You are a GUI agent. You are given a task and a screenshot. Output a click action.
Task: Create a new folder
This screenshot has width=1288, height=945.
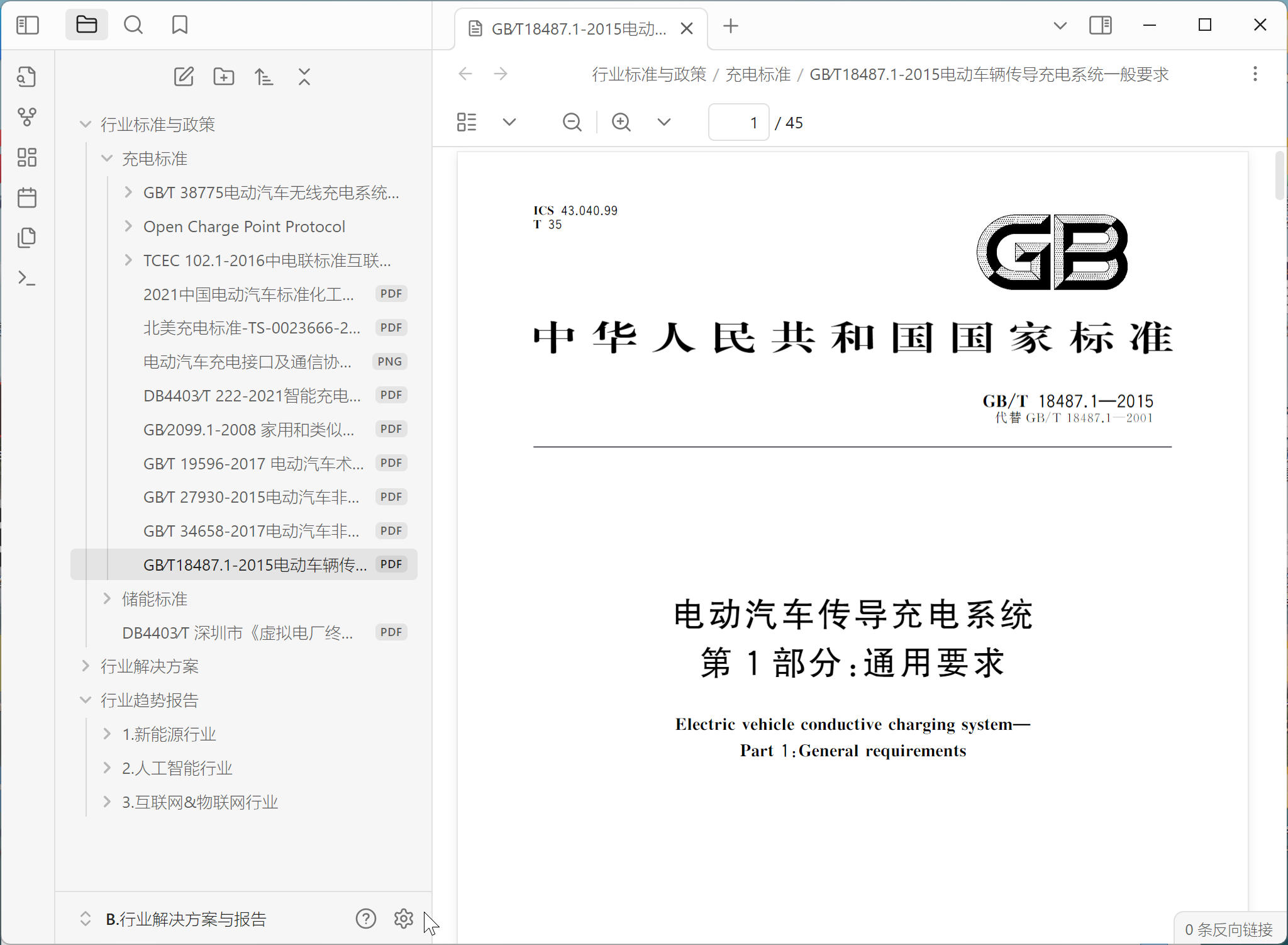tap(224, 77)
